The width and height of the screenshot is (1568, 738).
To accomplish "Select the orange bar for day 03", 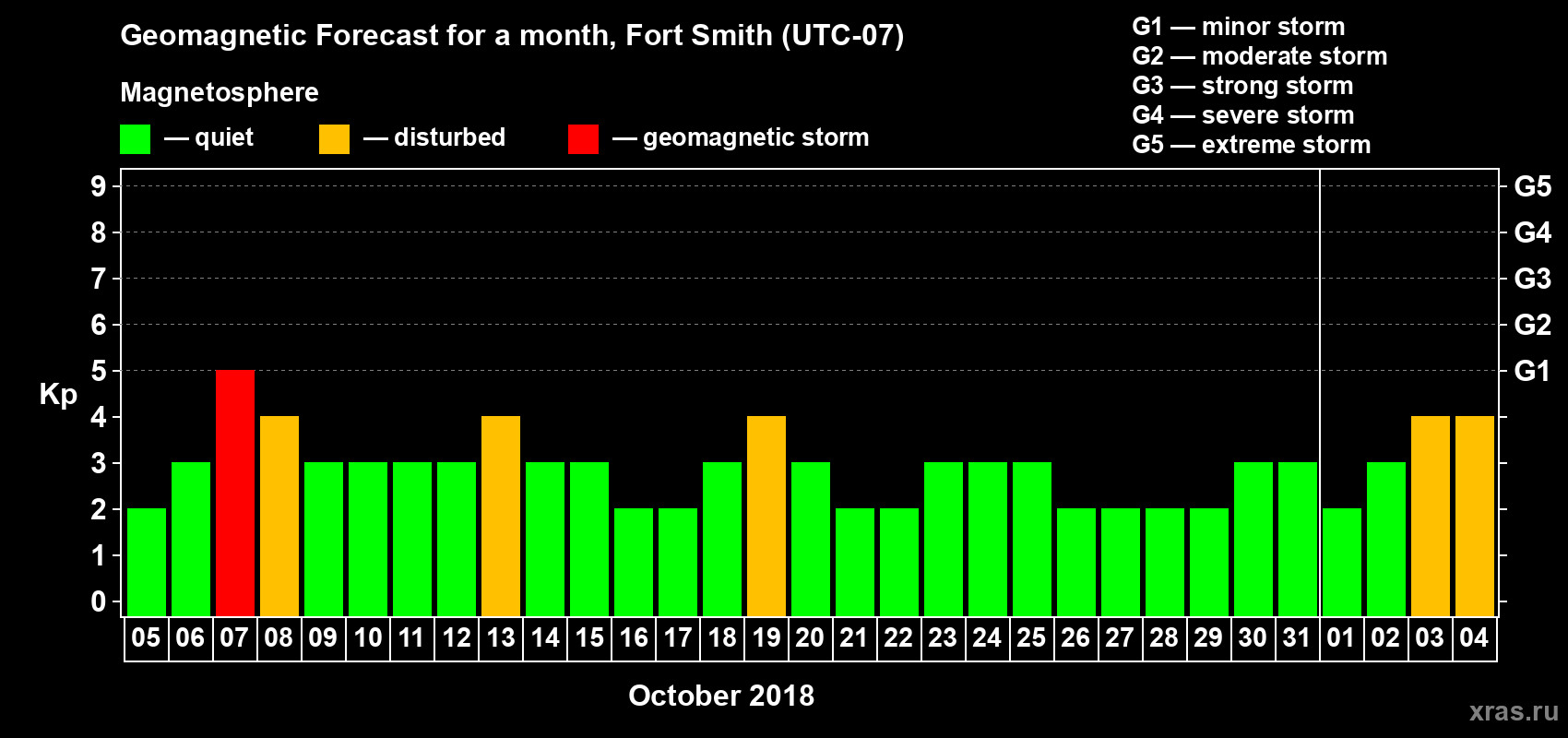I will click(1431, 517).
